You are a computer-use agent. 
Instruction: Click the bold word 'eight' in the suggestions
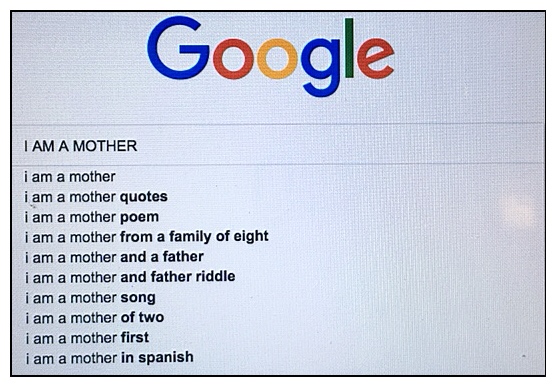(251, 237)
